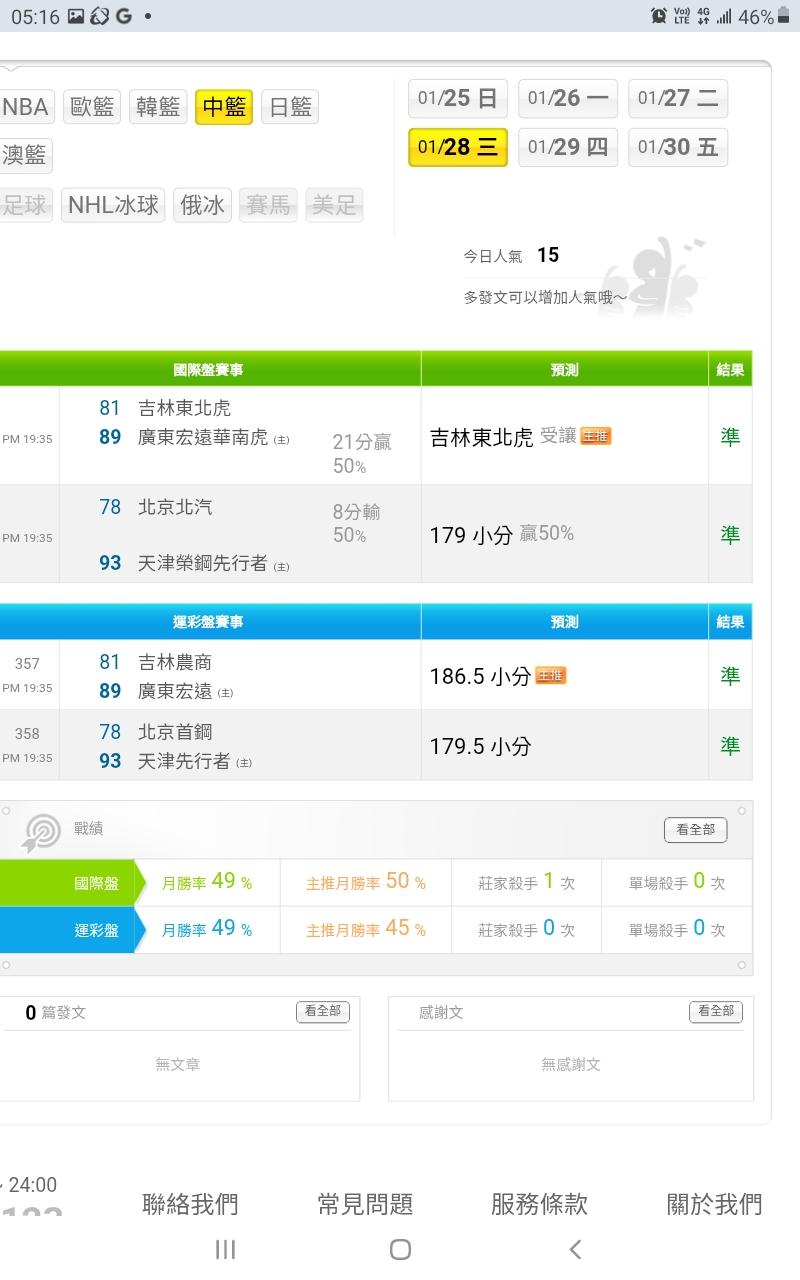Click the 主推 badge beside 受讓
Screen dimensions: 800x1280
coord(596,436)
